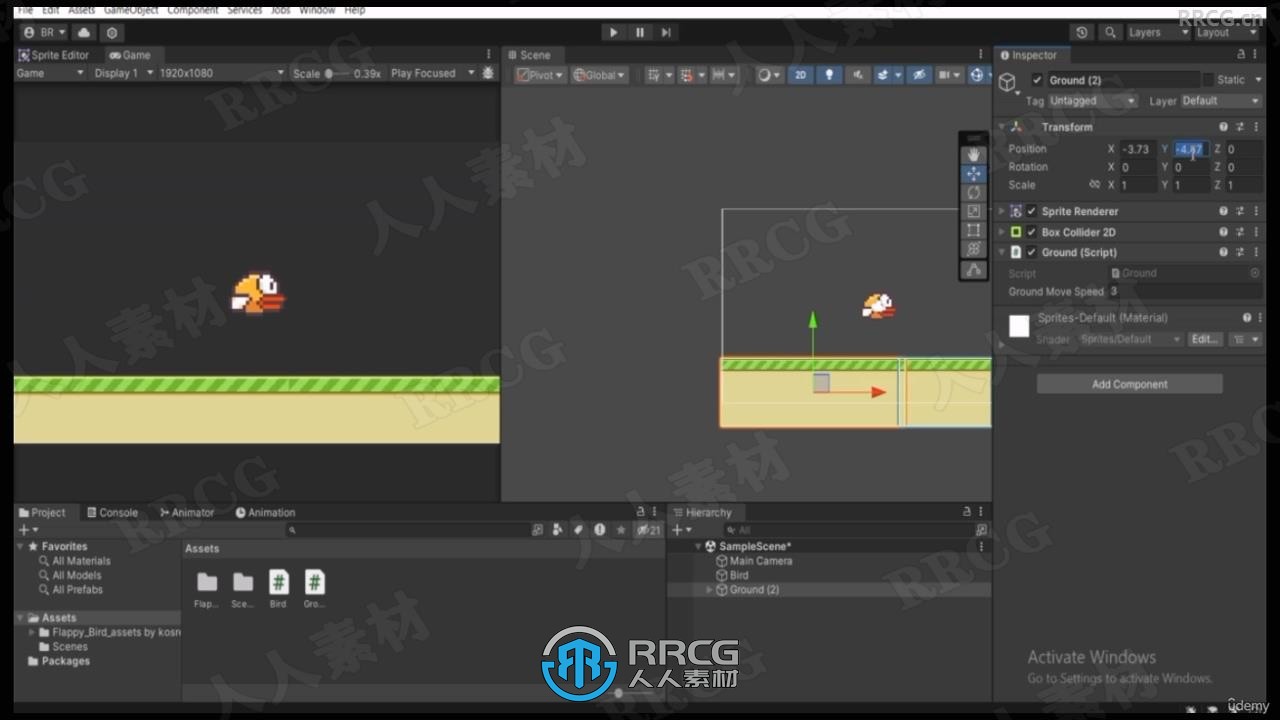Screen dimensions: 1280x720
Task: Click the bug icon in the Game view toolbar
Action: pos(488,73)
